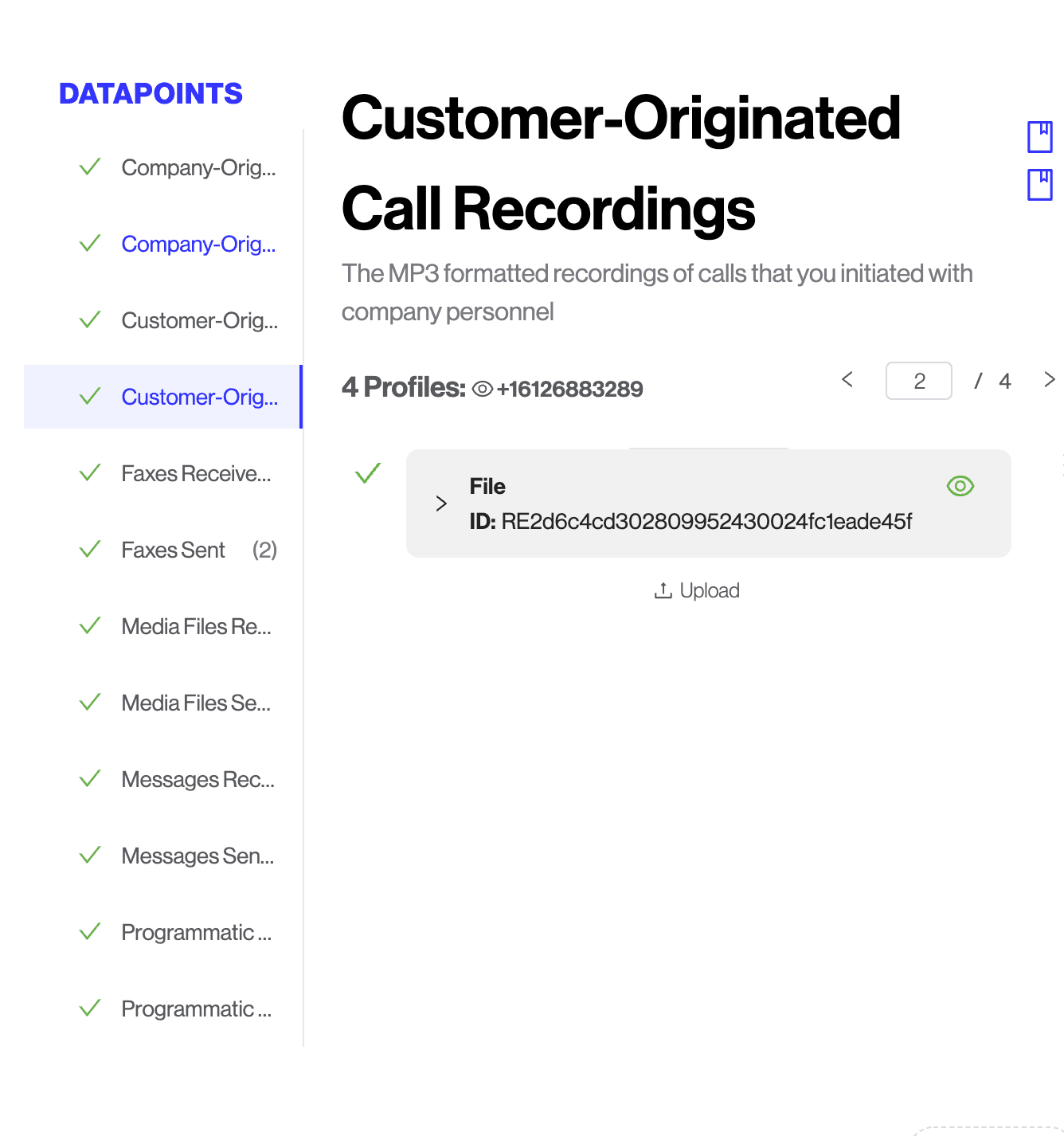Screen dimensions: 1064x1136
Task: Click the upper bookmark icon
Action: coord(1039,136)
